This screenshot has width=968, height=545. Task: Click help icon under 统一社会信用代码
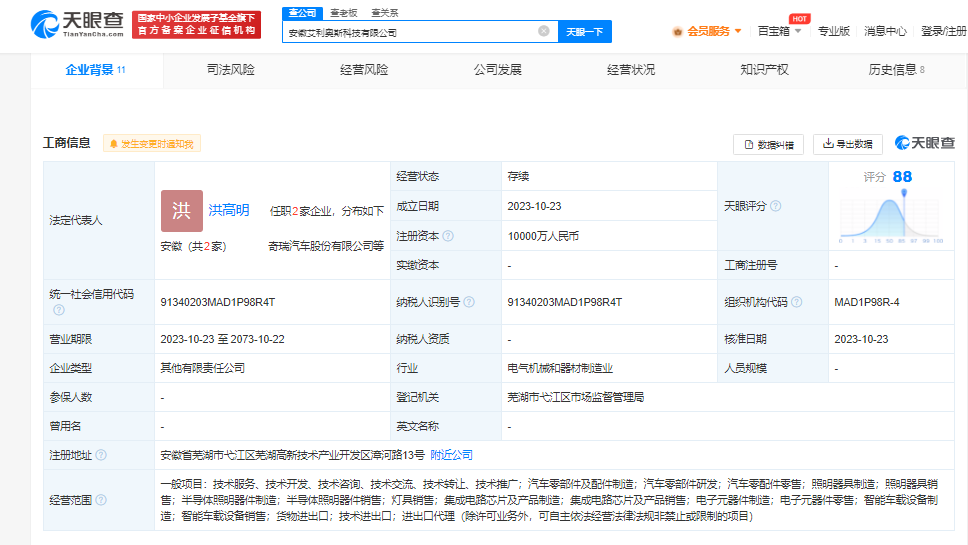(59, 310)
